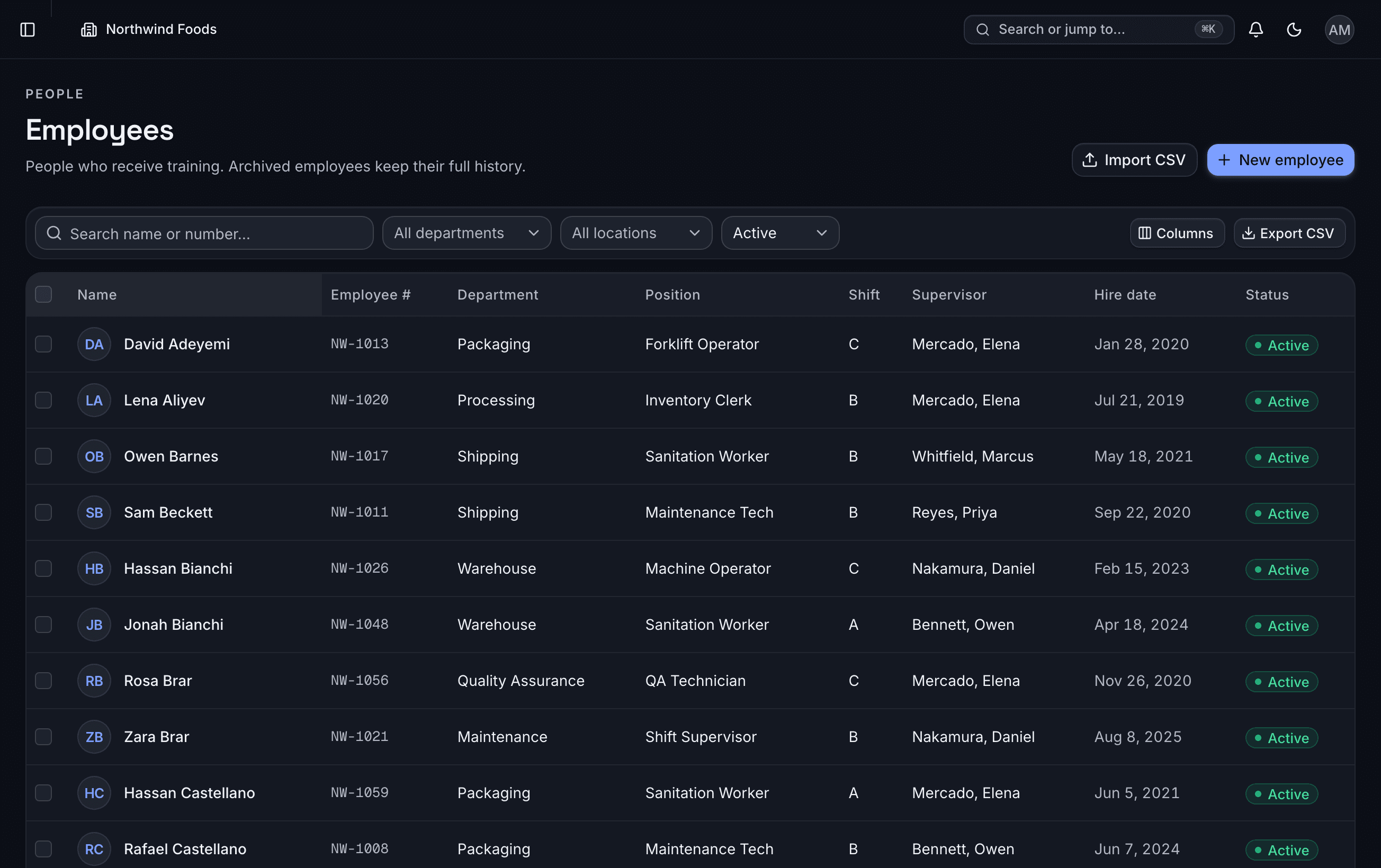Open notifications bell

pyautogui.click(x=1256, y=29)
